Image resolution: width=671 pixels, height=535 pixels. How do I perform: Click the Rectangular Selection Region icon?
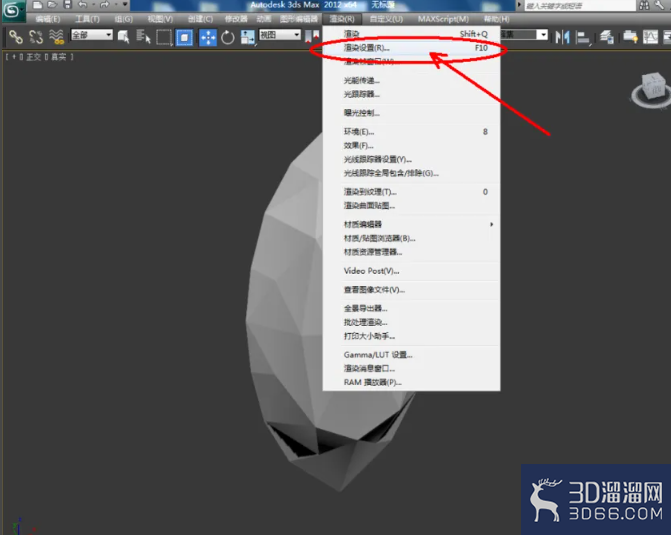pyautogui.click(x=164, y=37)
